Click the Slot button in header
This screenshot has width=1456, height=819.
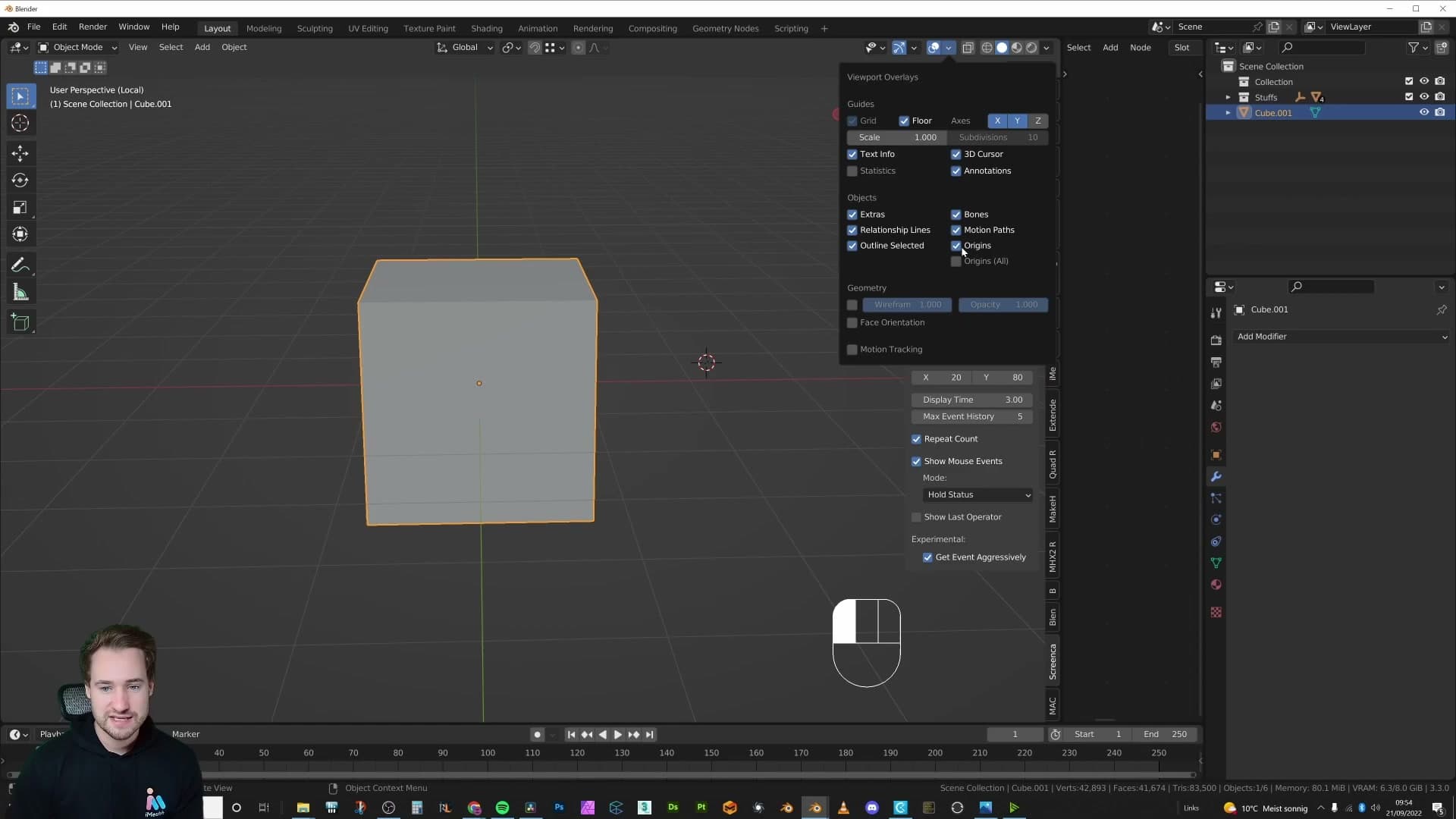click(x=1181, y=48)
